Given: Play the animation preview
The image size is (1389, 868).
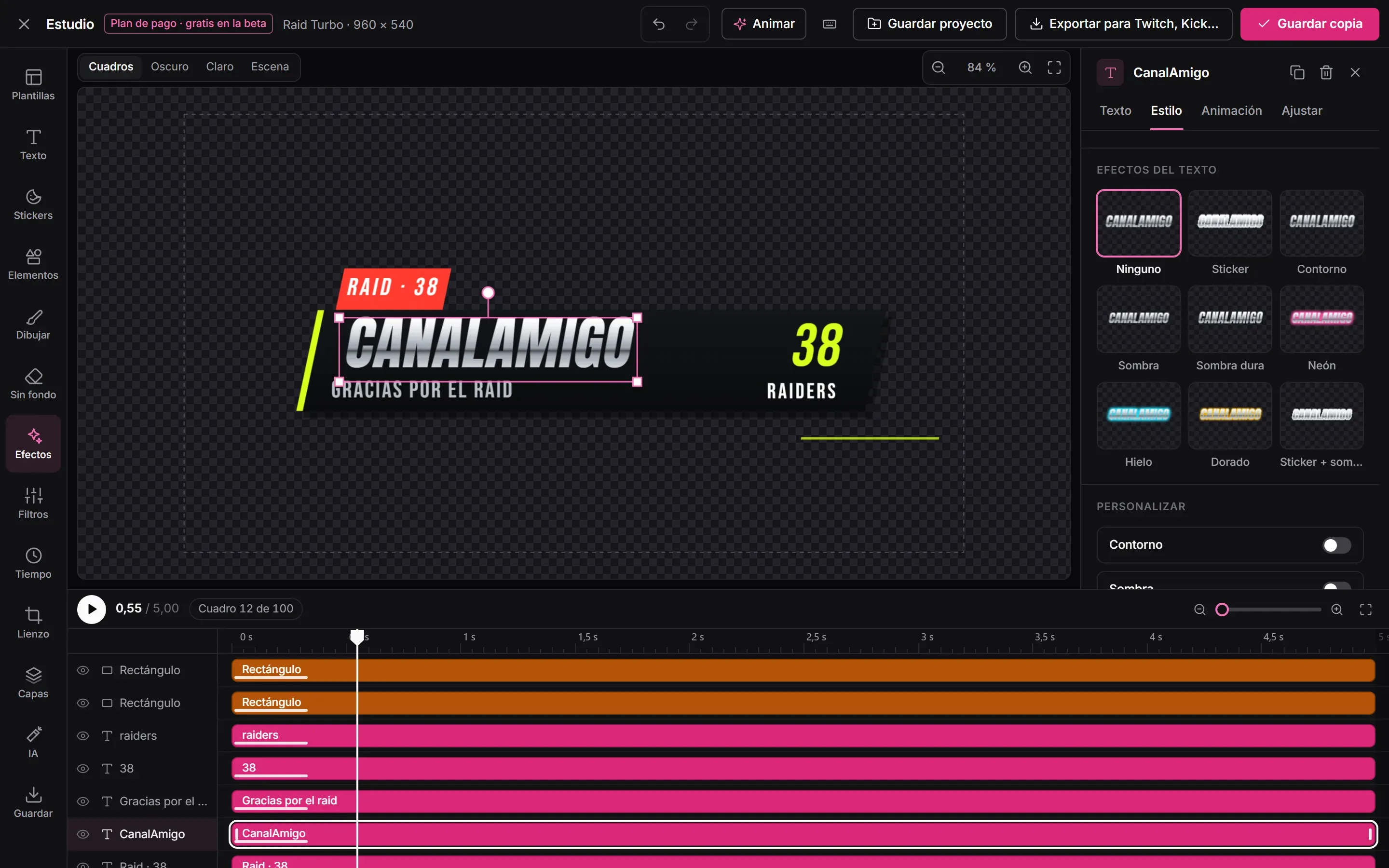Looking at the screenshot, I should click(92, 609).
